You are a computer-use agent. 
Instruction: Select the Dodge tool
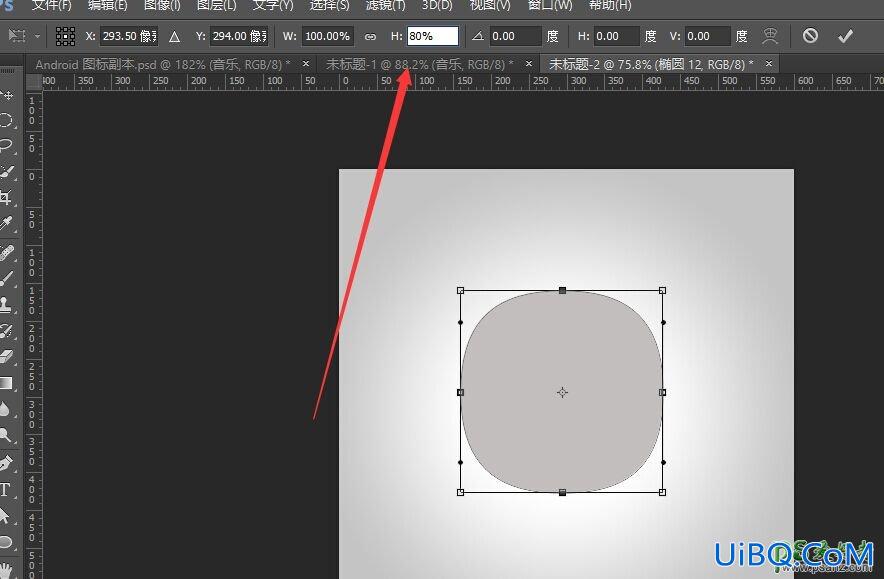(6, 435)
